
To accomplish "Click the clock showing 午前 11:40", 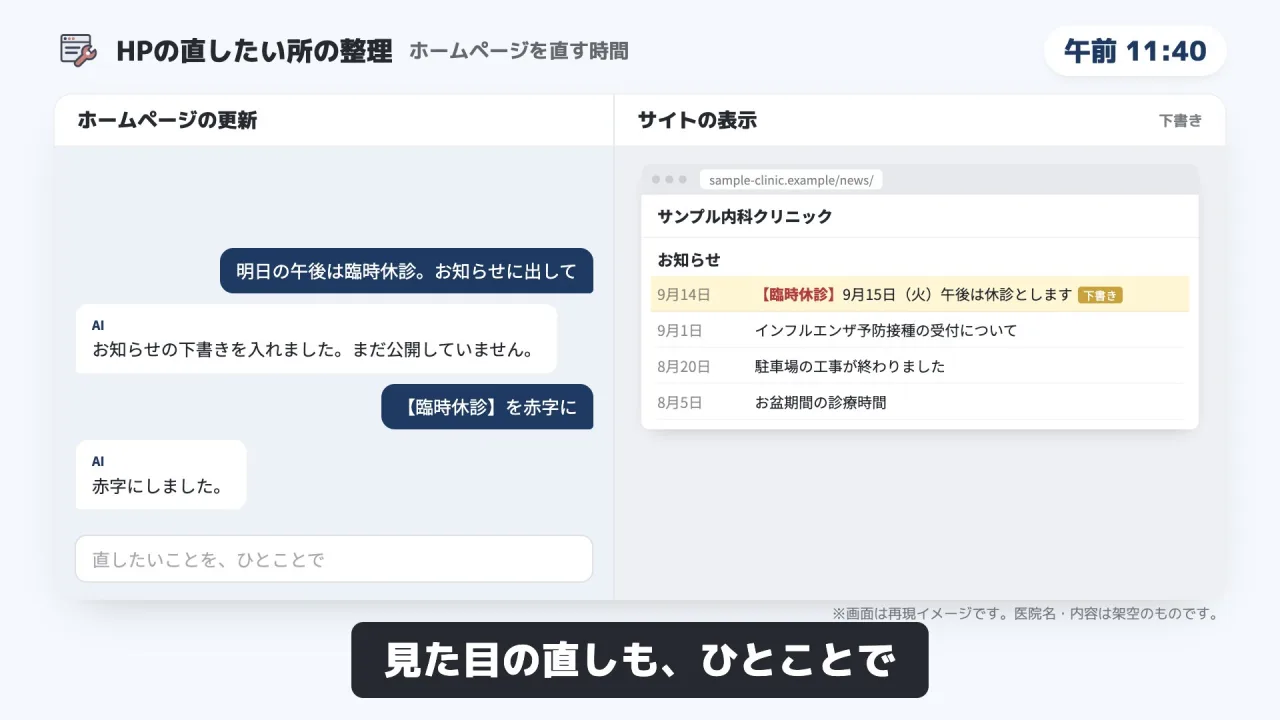I will (x=1135, y=51).
